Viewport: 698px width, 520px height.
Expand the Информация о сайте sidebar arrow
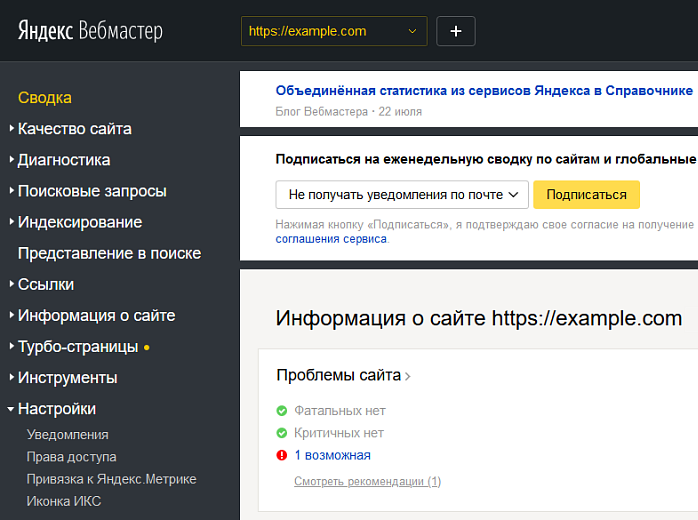(12, 315)
